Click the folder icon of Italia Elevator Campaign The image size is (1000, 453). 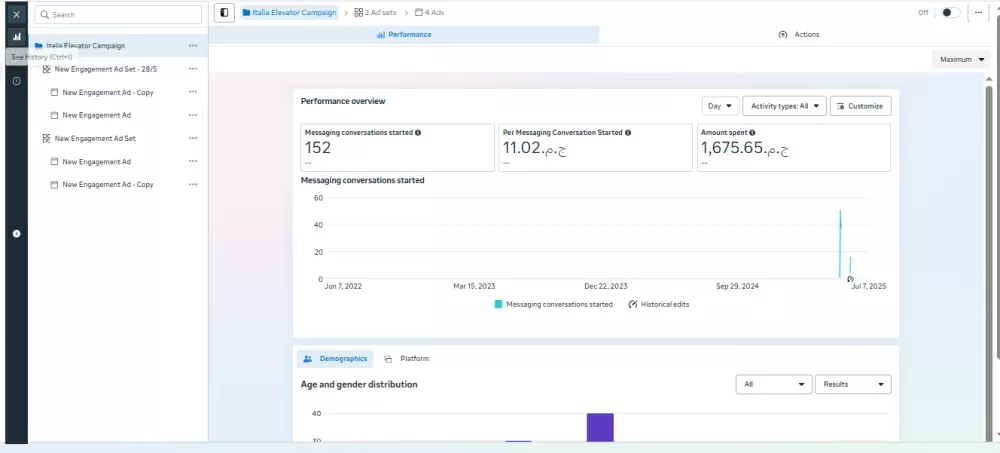tap(39, 46)
